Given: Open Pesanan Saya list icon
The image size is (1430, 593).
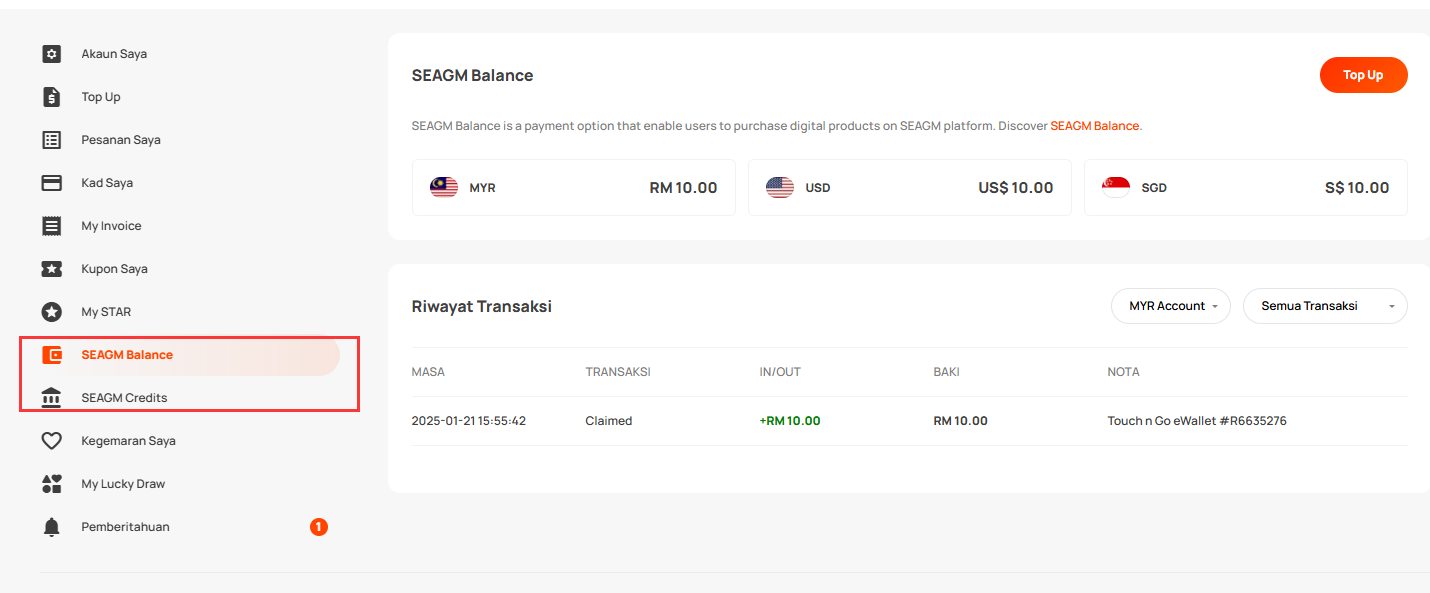Looking at the screenshot, I should 52,140.
